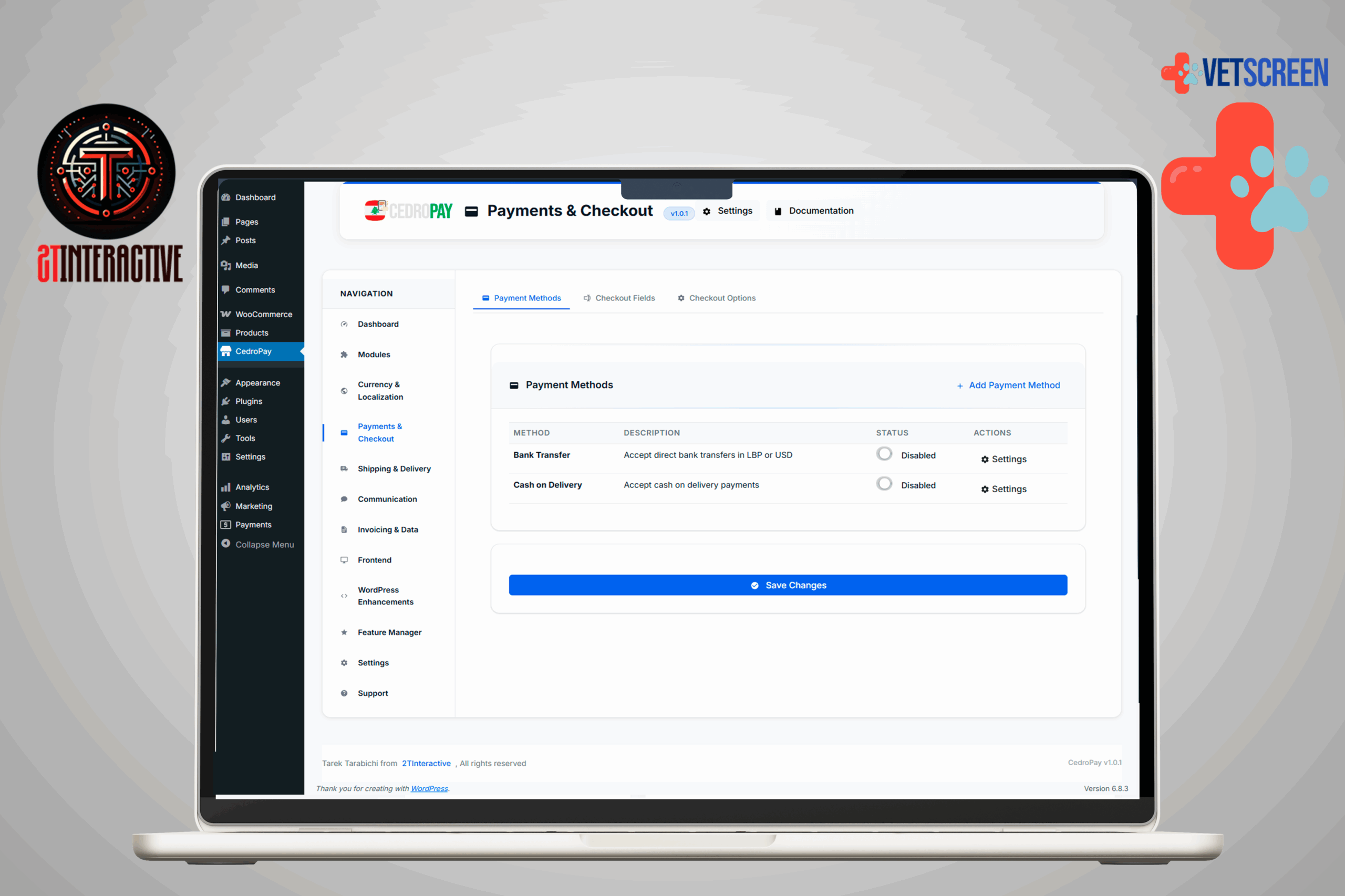The height and width of the screenshot is (896, 1345).
Task: Click the Feature Manager star icon
Action: click(x=344, y=632)
